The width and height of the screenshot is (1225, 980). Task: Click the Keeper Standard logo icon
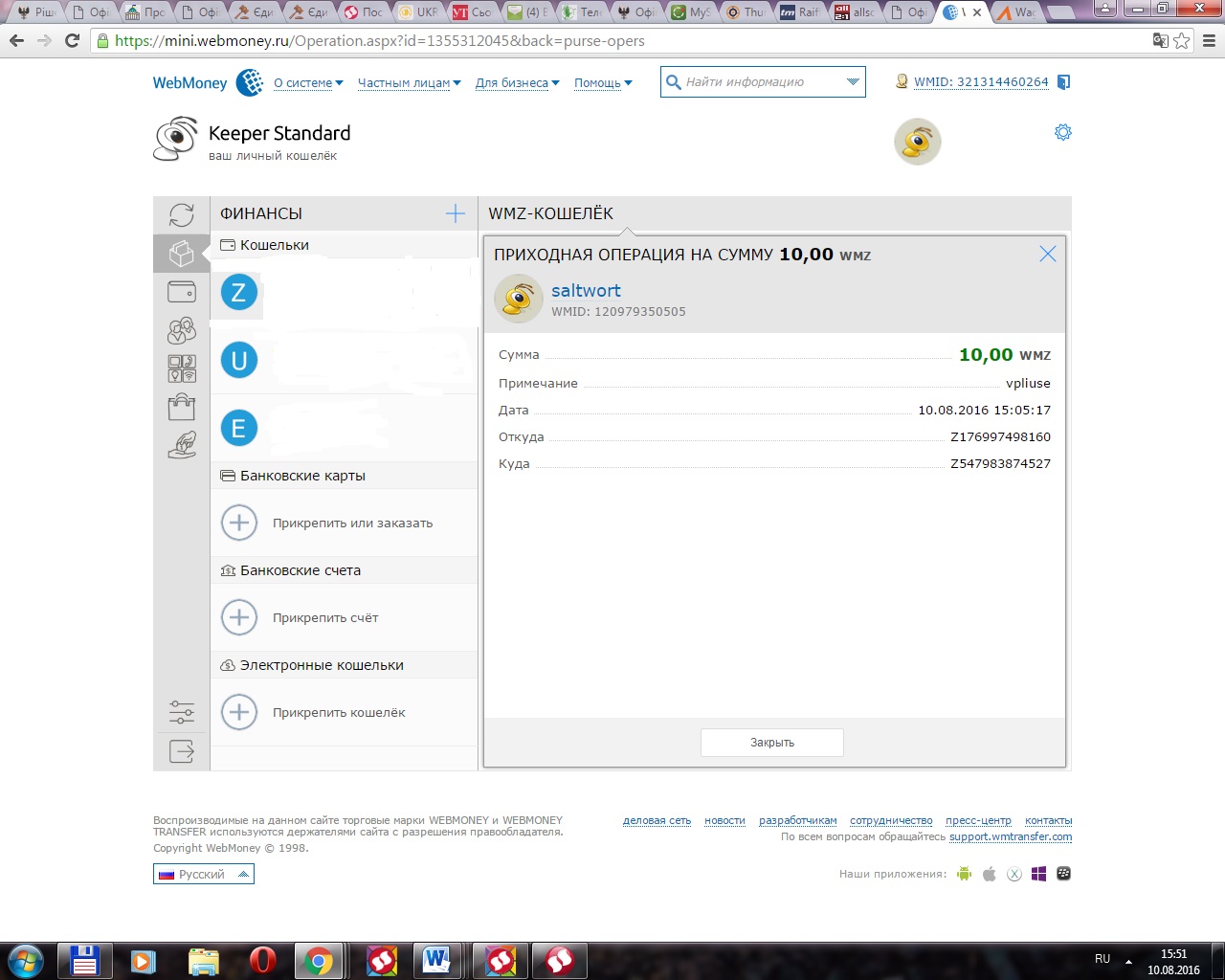tap(176, 139)
